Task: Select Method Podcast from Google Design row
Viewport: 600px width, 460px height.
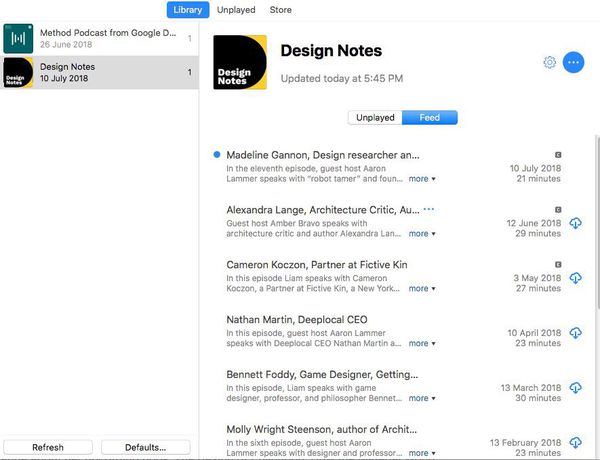Action: pos(99,38)
